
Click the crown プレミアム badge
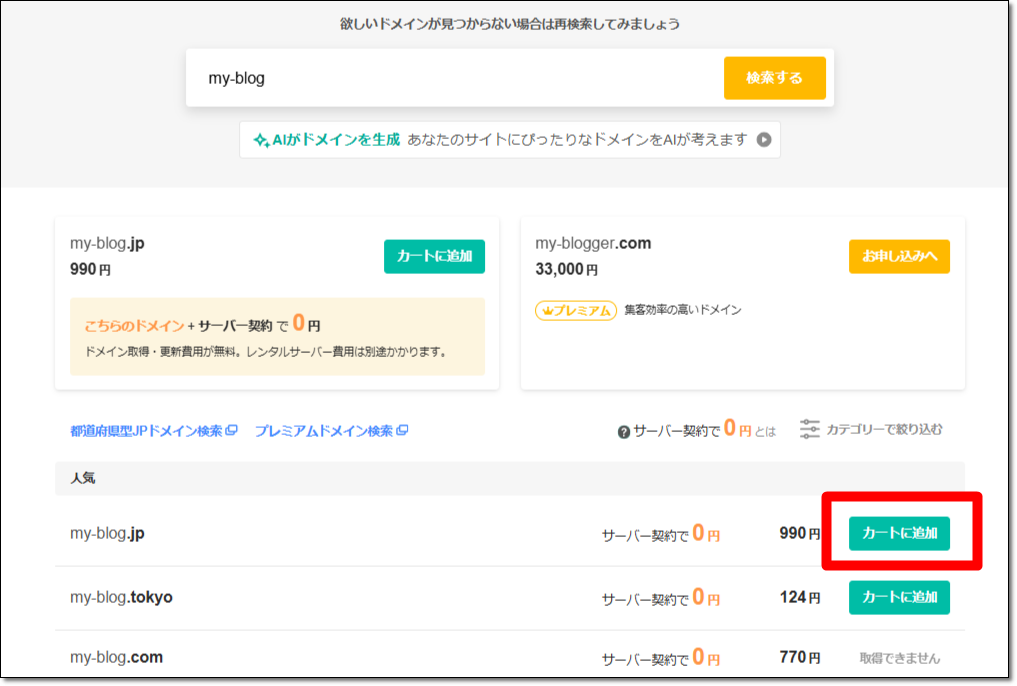click(576, 310)
